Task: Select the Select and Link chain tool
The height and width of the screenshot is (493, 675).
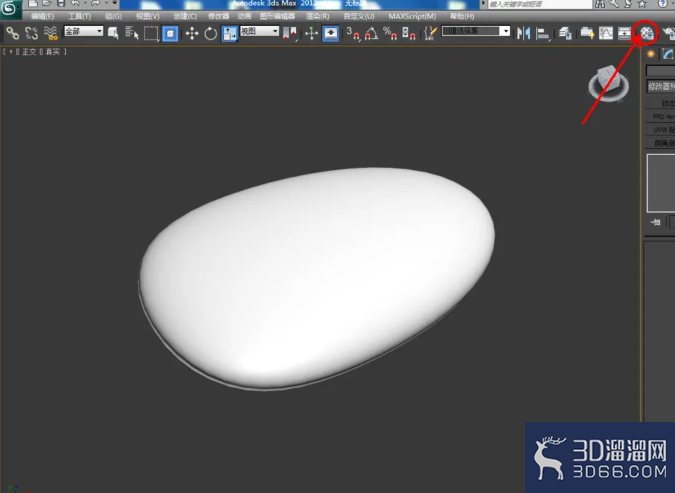Action: click(12, 33)
